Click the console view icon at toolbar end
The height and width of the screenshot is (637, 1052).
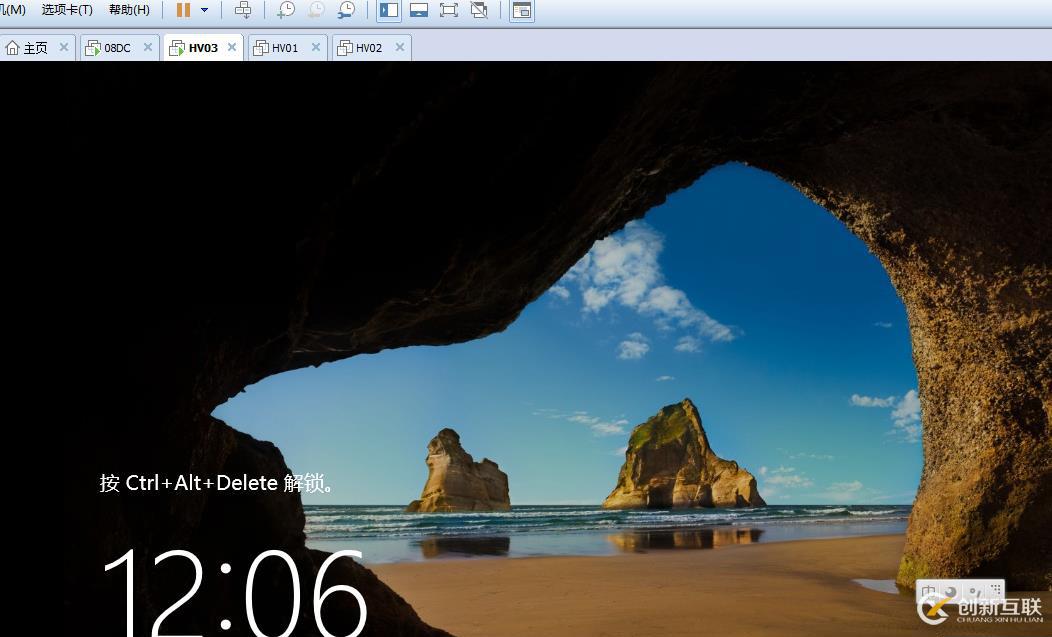pos(521,10)
